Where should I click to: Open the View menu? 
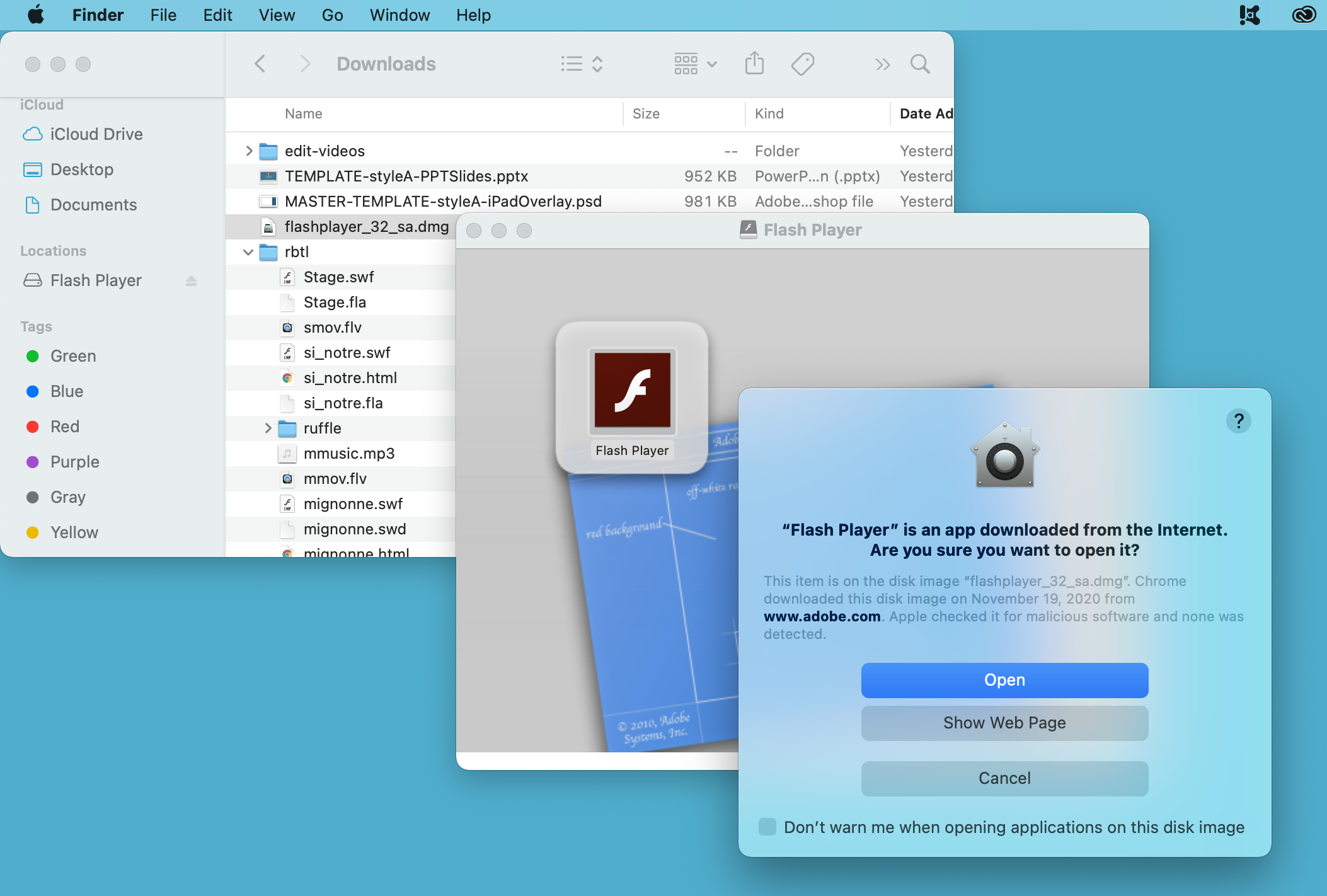tap(277, 14)
